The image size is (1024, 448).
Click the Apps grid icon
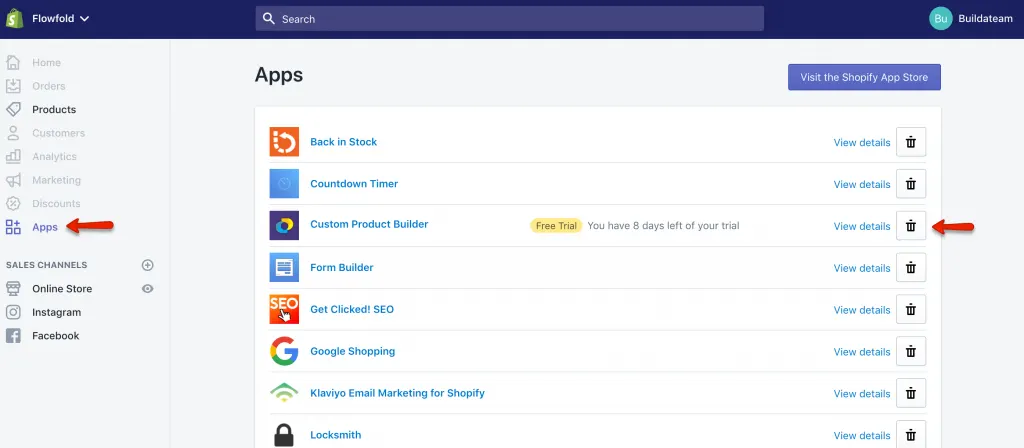[13, 227]
